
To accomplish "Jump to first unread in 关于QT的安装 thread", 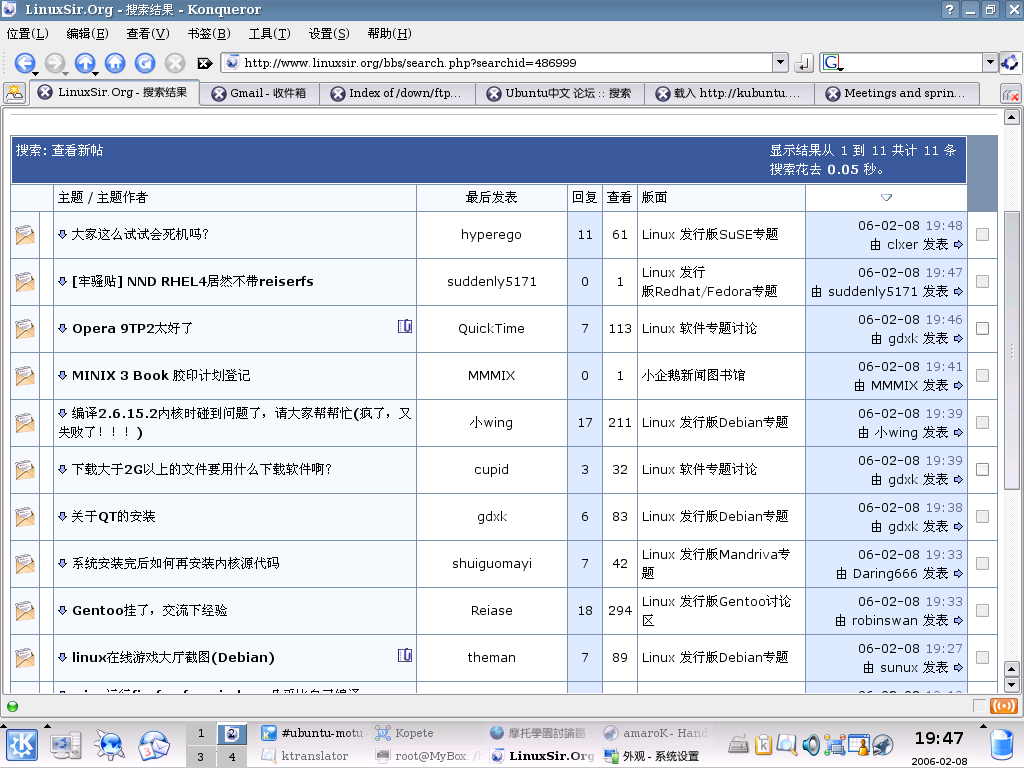I will point(63,516).
